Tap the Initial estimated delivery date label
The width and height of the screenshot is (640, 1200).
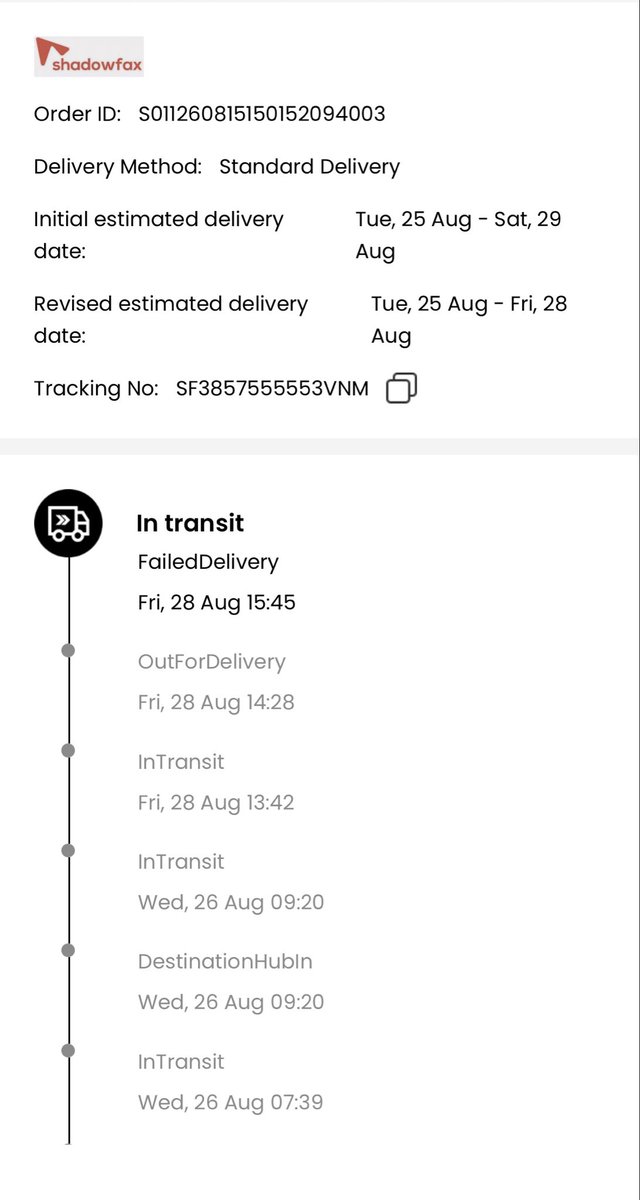tap(159, 235)
